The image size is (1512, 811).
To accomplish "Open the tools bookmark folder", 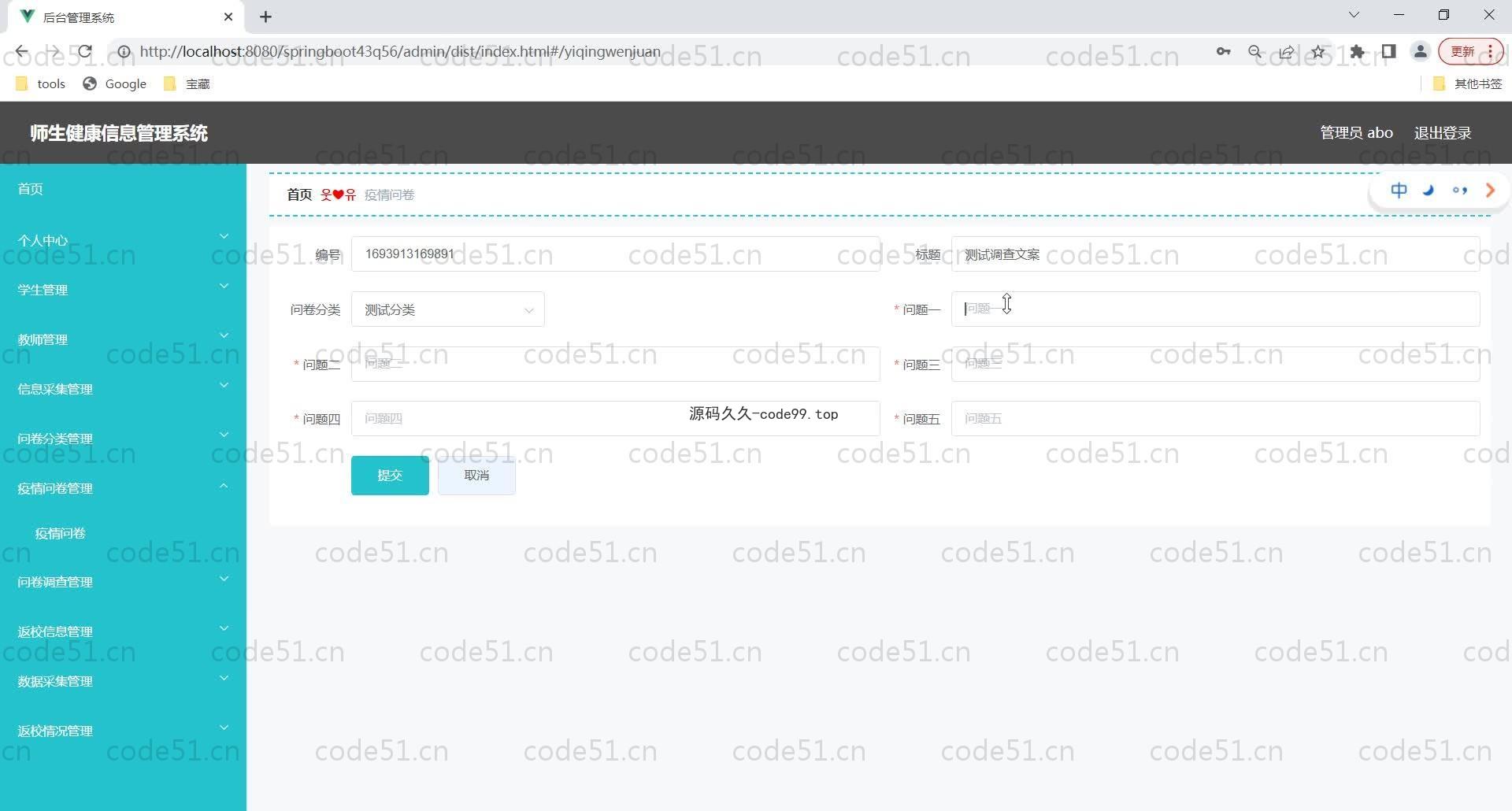I will click(x=41, y=83).
